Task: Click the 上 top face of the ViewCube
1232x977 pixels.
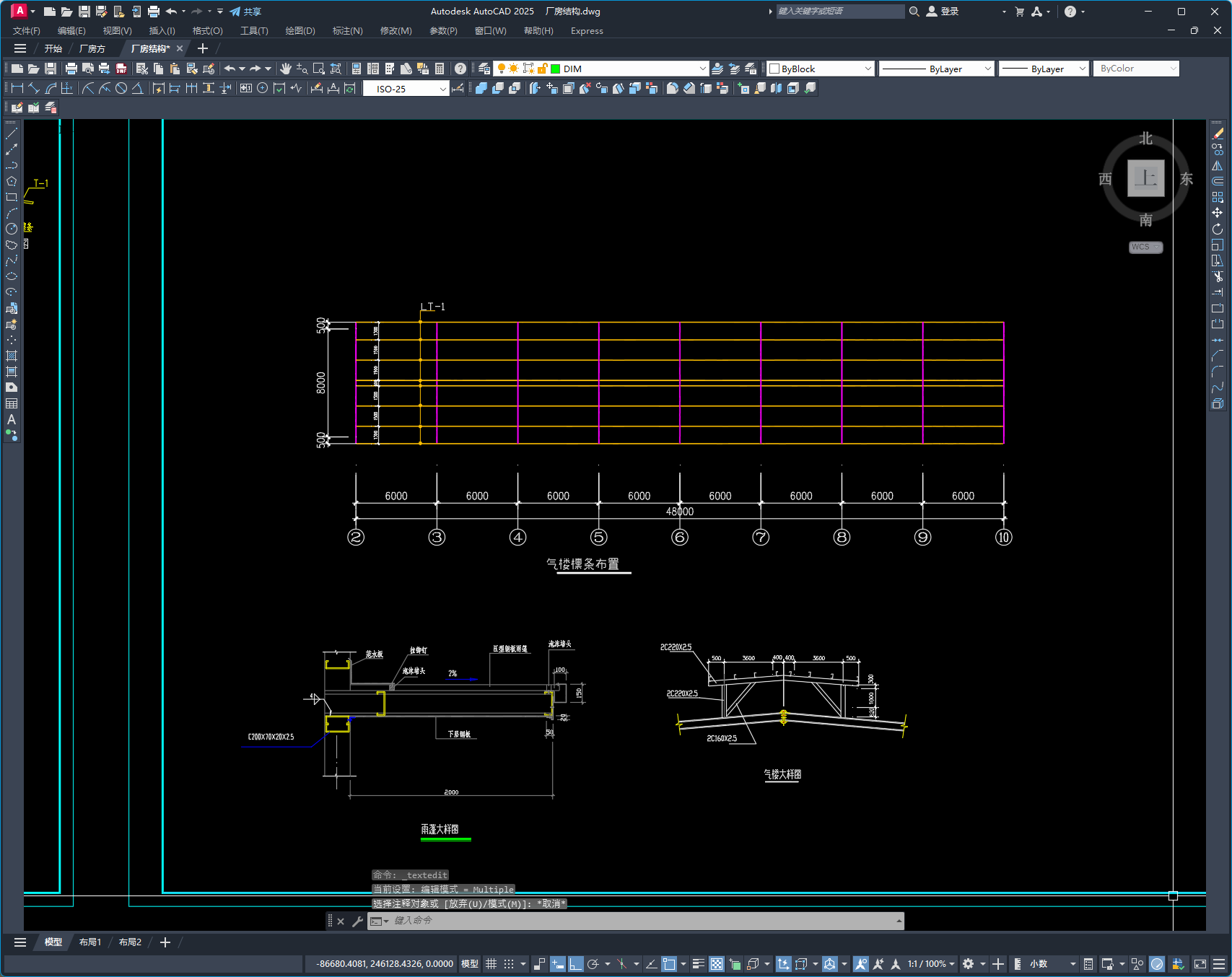Action: tap(1146, 178)
